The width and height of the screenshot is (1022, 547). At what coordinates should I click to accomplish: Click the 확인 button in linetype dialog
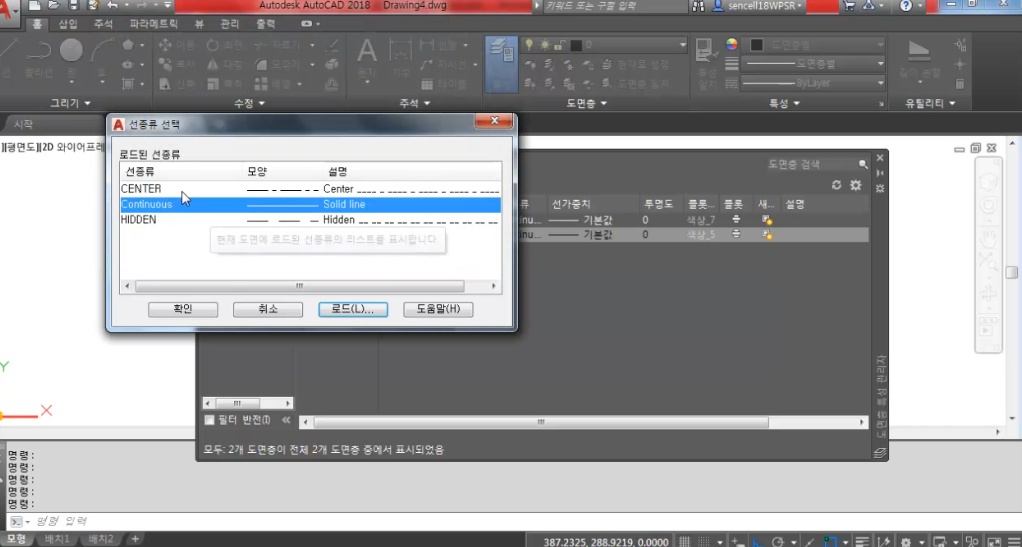[x=183, y=309]
